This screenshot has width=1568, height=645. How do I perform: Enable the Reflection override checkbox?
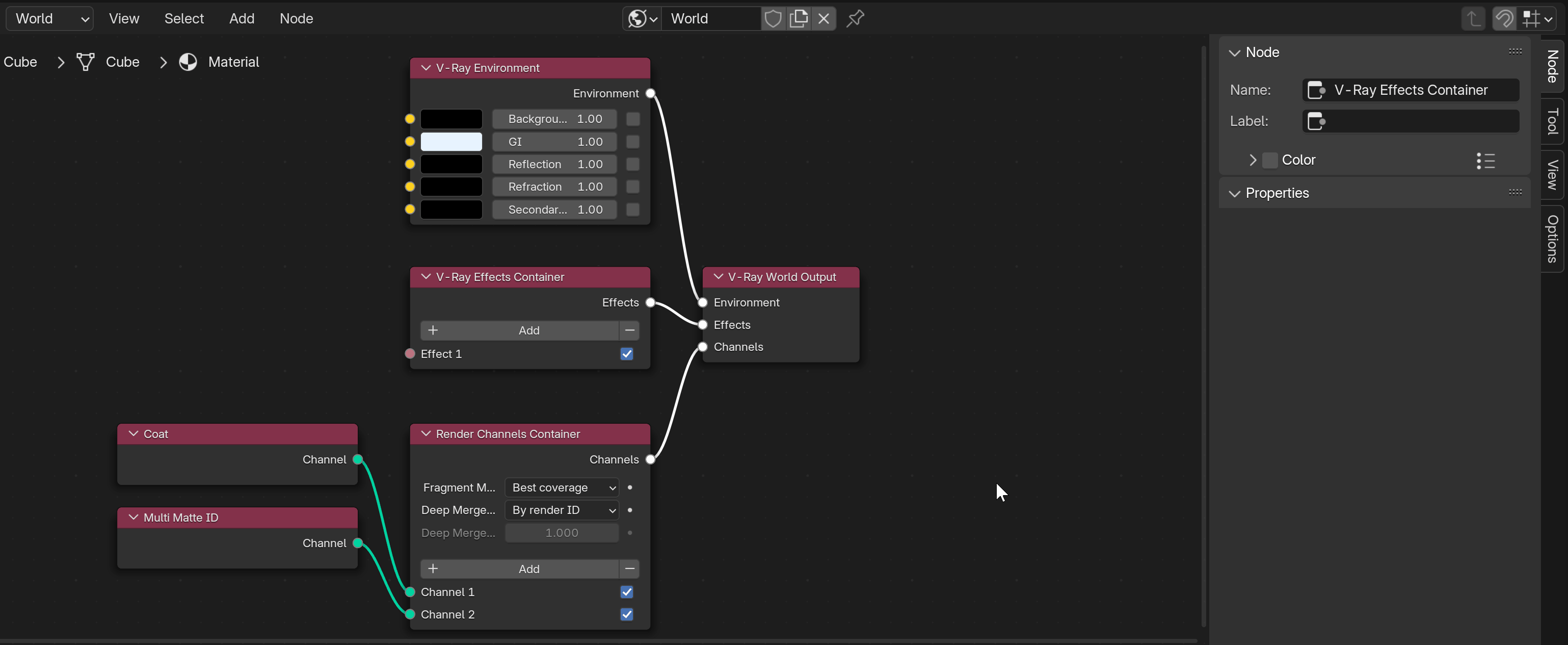(x=632, y=165)
